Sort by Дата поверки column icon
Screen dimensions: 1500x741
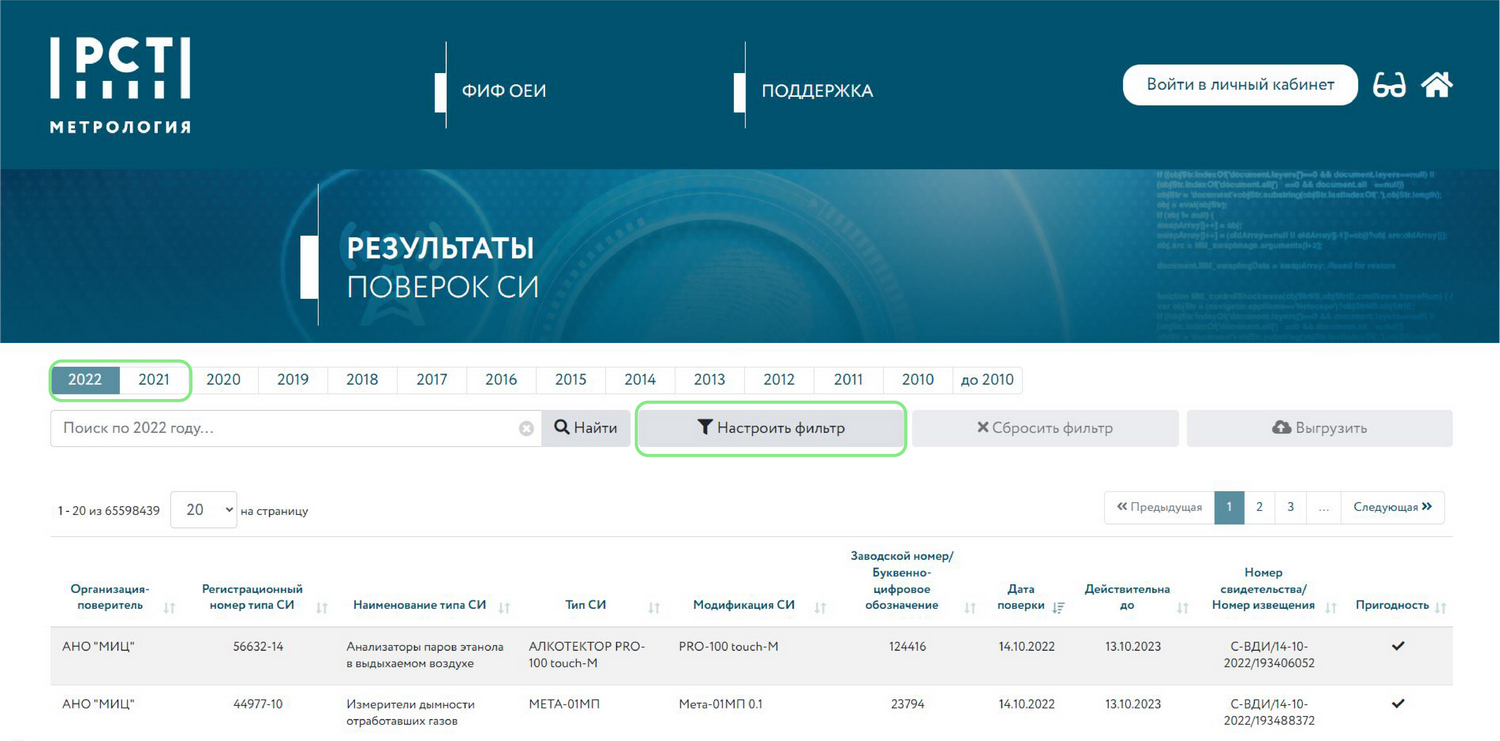1059,607
